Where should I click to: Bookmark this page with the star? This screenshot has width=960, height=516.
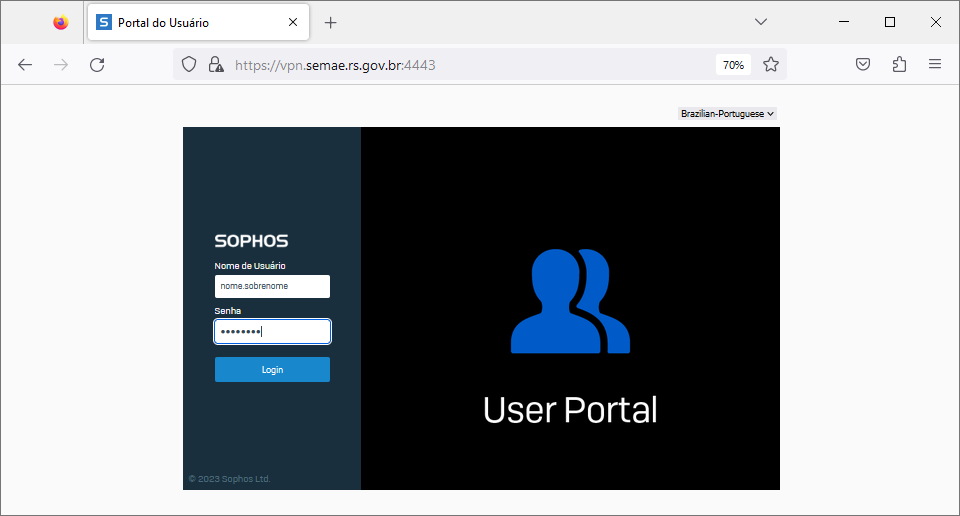[771, 64]
